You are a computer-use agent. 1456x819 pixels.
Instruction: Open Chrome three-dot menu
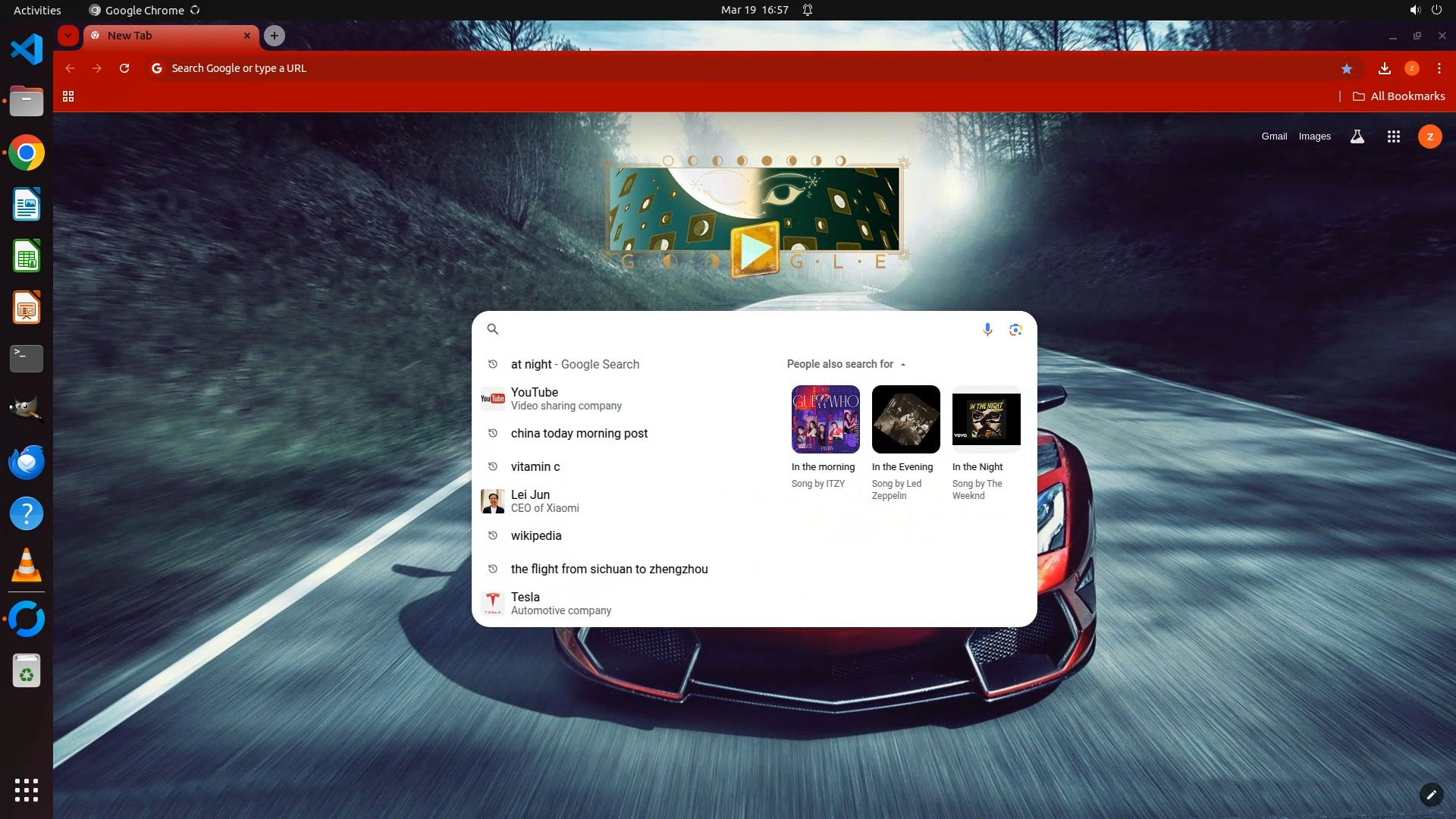pos(1439,68)
